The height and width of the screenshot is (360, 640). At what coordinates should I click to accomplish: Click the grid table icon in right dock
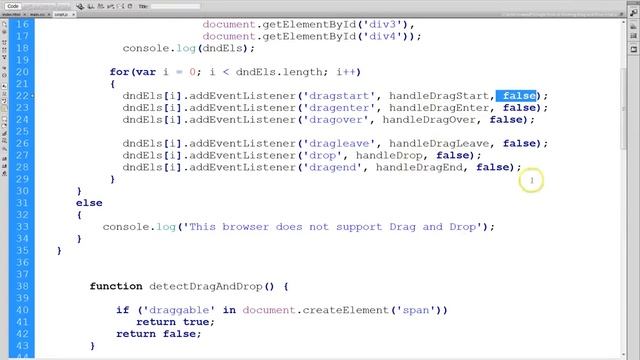633,36
